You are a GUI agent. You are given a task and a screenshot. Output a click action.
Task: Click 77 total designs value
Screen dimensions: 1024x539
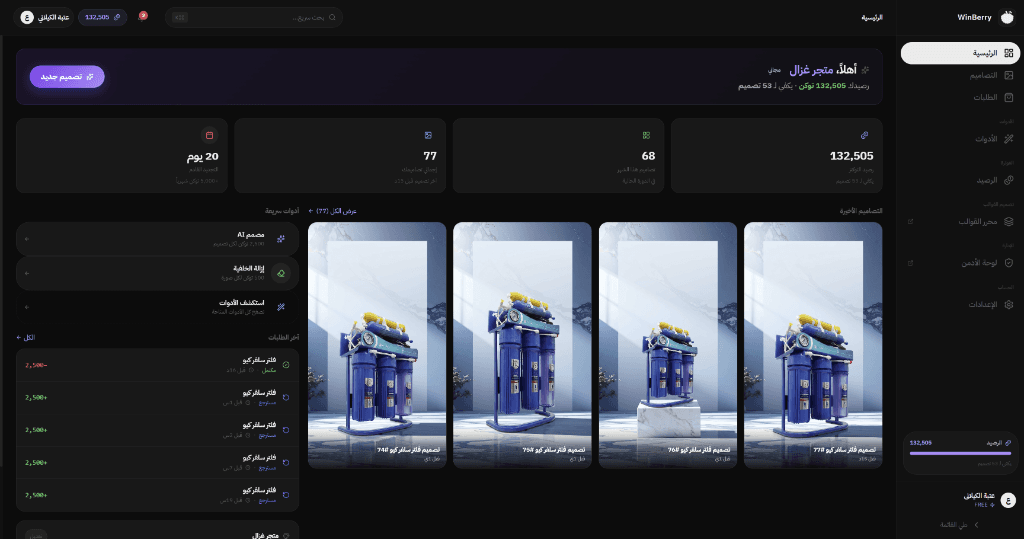tap(430, 156)
